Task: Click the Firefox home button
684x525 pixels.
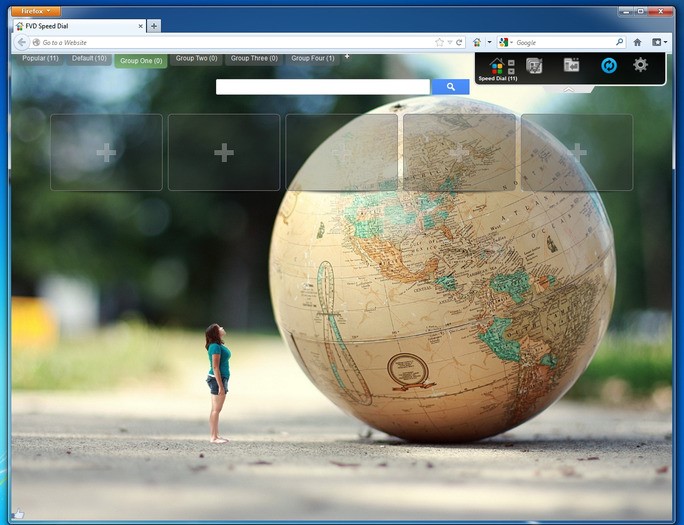Action: [x=637, y=42]
